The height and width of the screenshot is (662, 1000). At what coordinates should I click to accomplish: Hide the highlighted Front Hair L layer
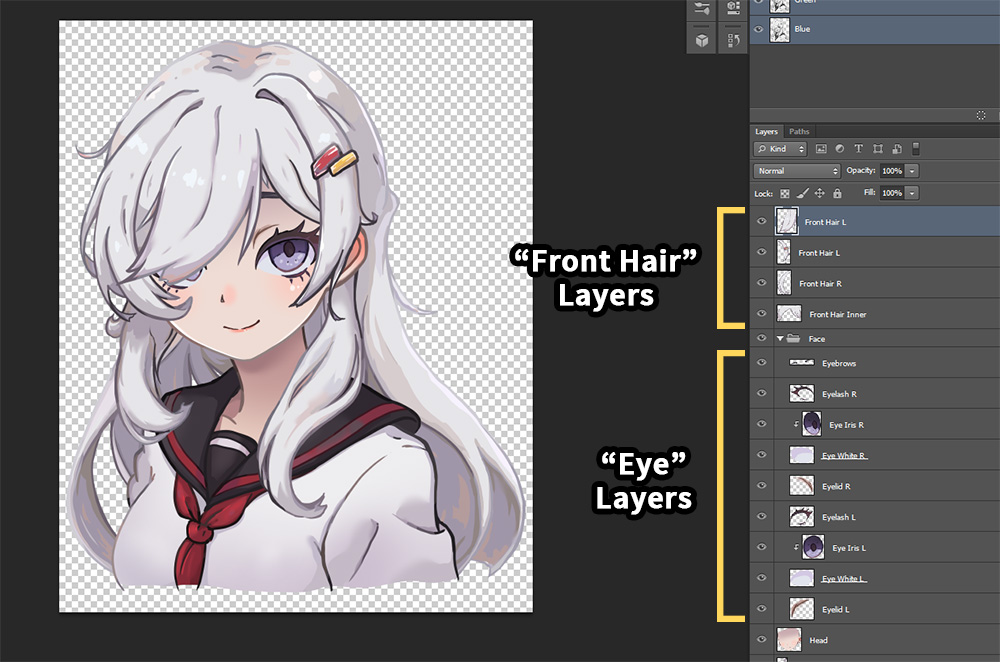761,221
